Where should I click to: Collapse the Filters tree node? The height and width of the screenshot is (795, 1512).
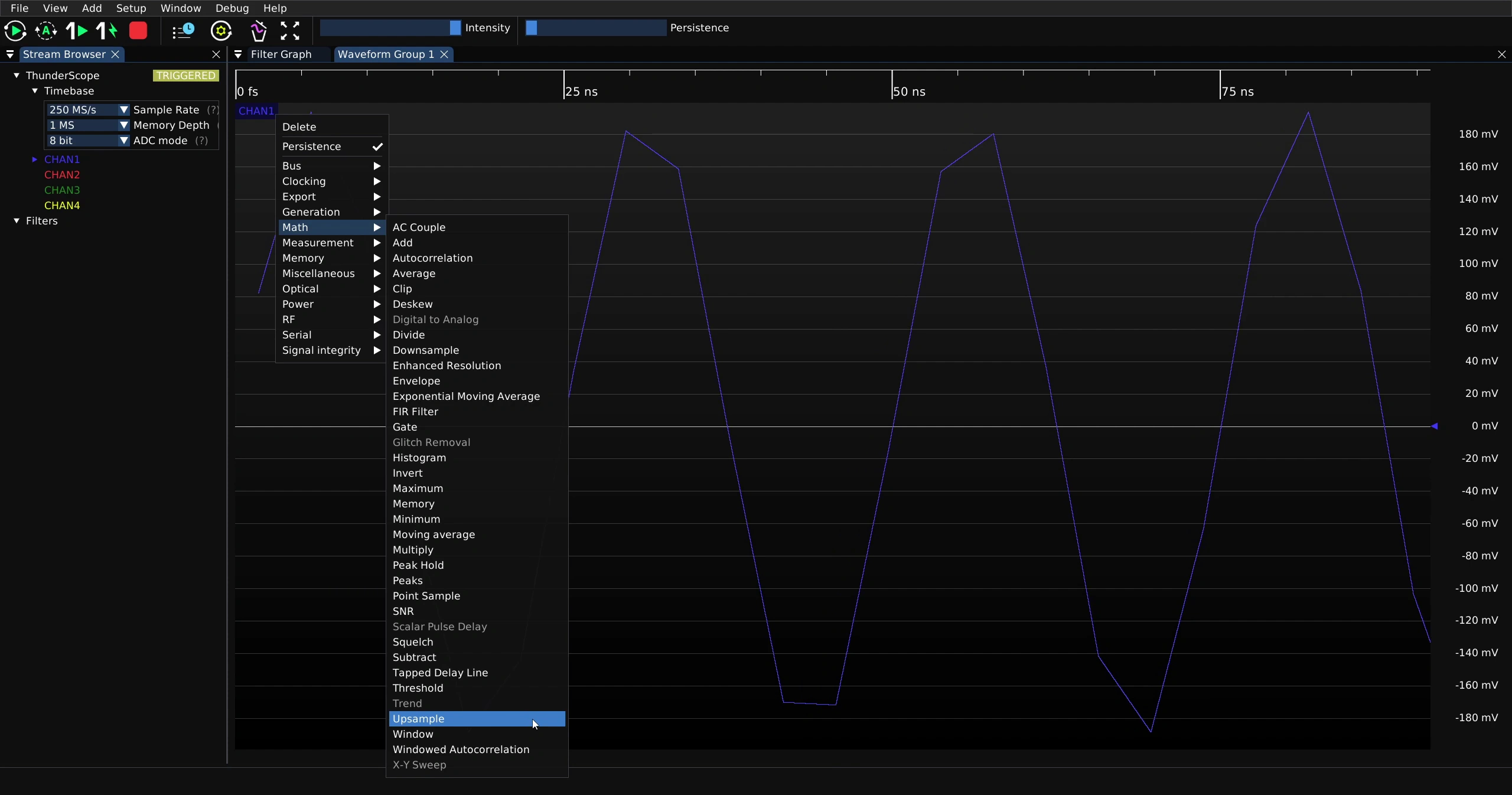17,221
